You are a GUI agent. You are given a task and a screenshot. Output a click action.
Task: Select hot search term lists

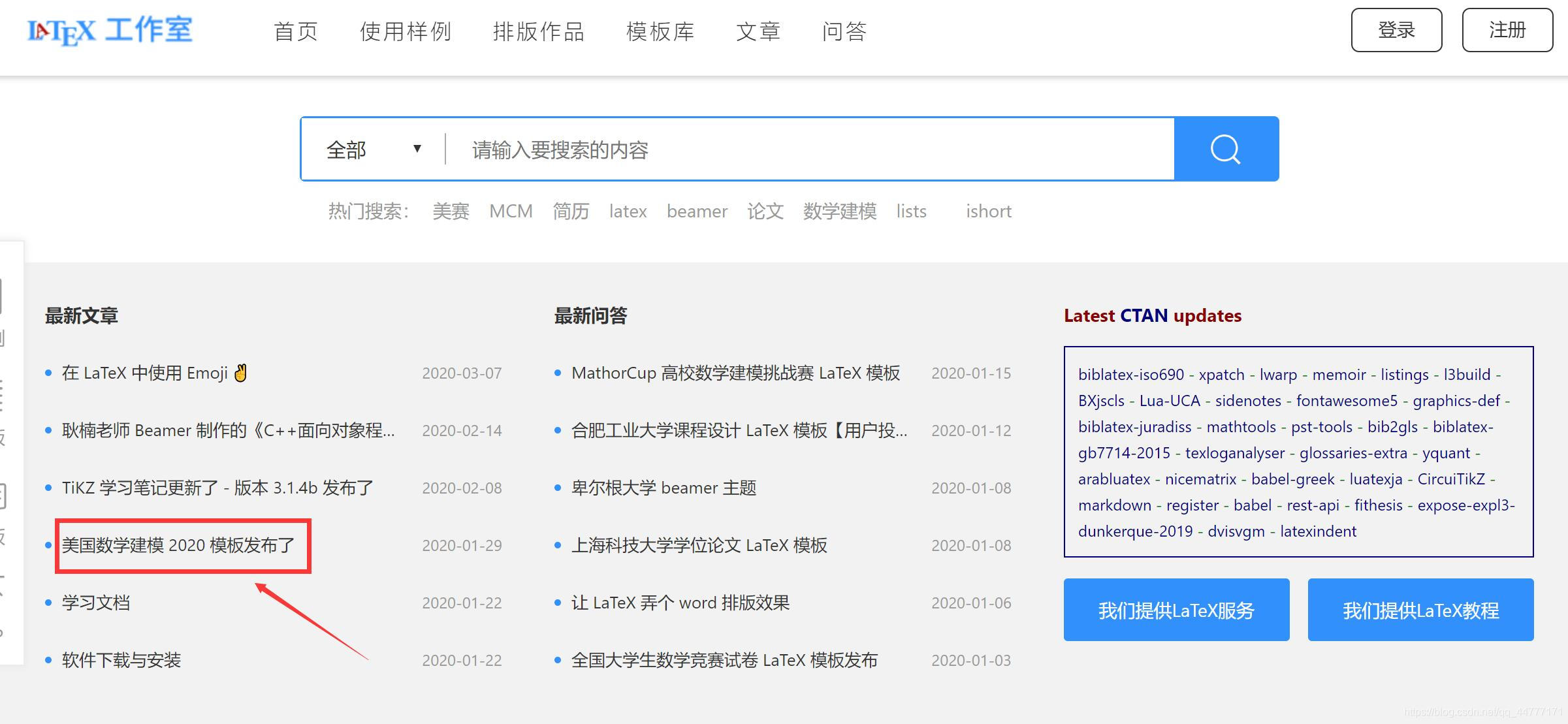pos(911,212)
